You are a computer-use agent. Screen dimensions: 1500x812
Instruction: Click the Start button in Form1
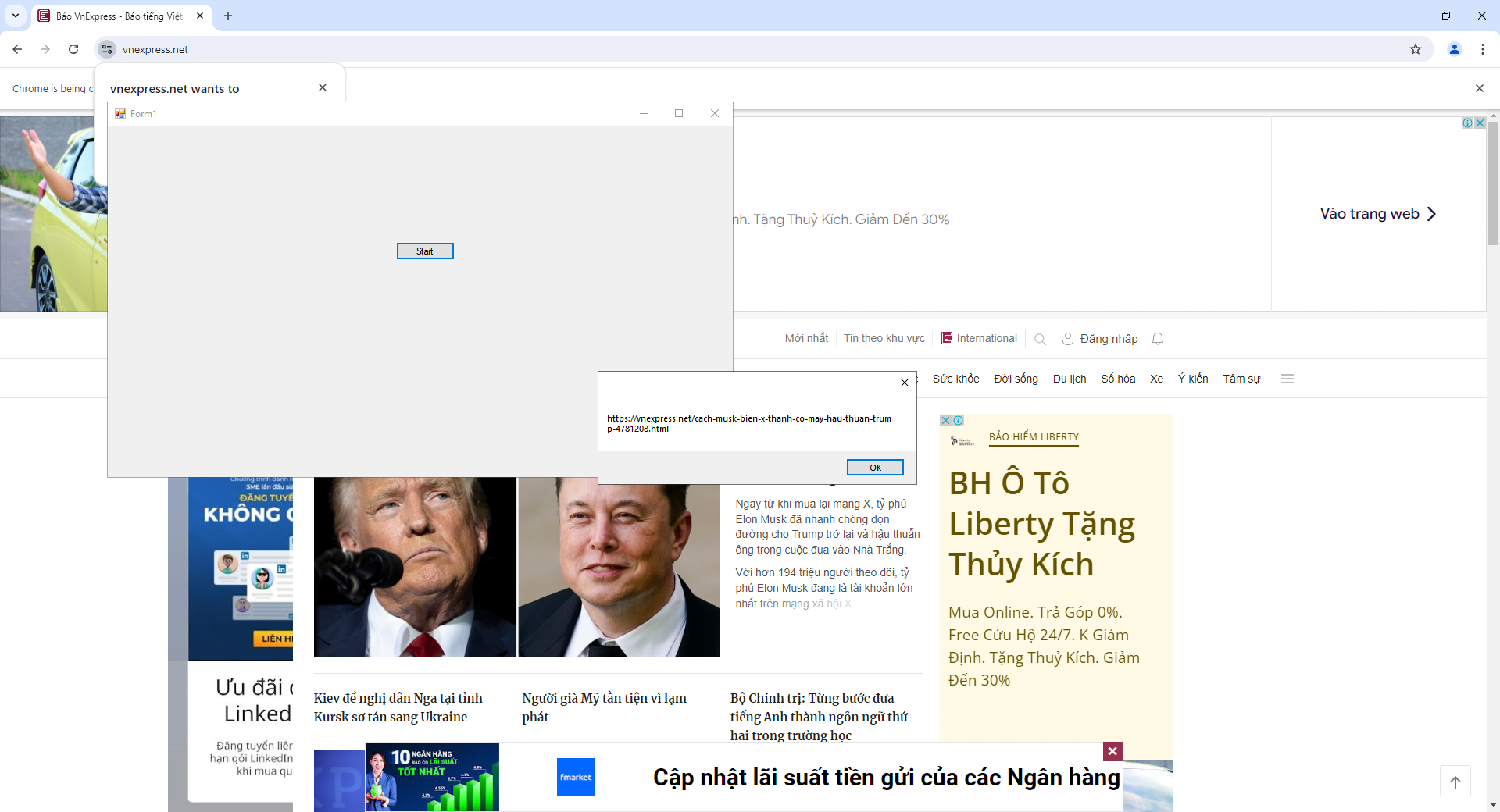pos(424,251)
